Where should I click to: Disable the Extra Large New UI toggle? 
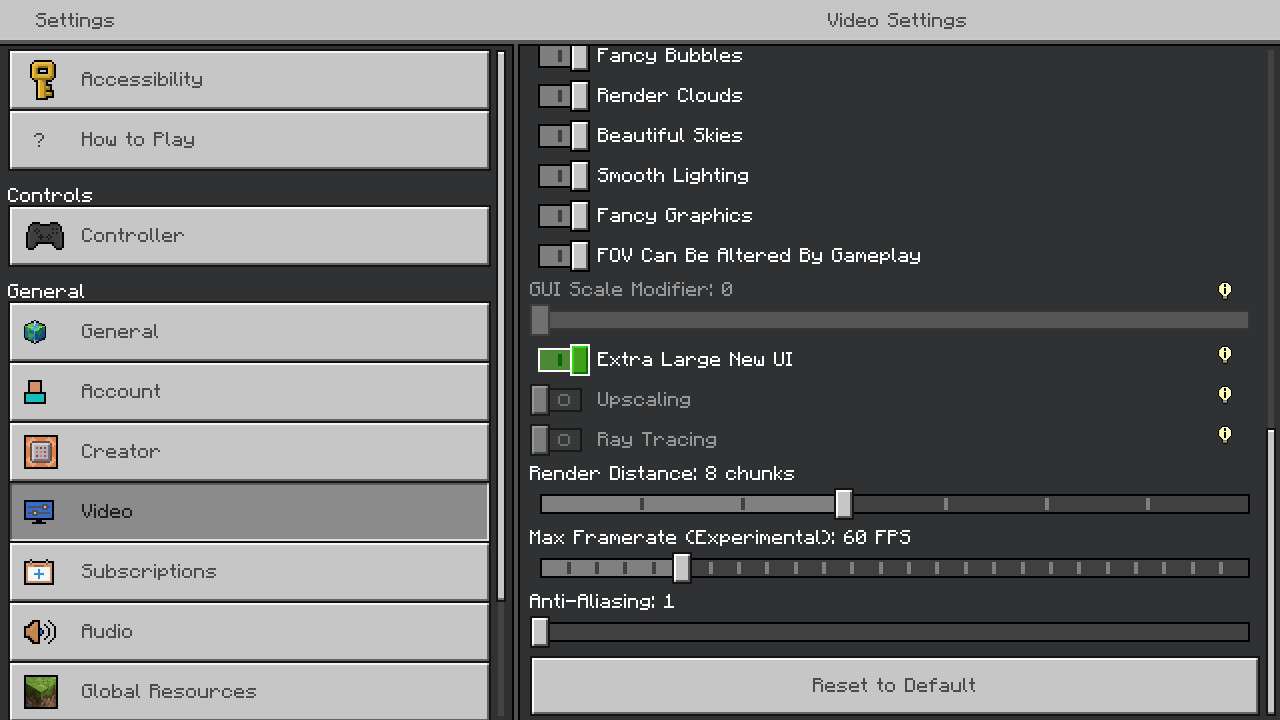coord(563,360)
